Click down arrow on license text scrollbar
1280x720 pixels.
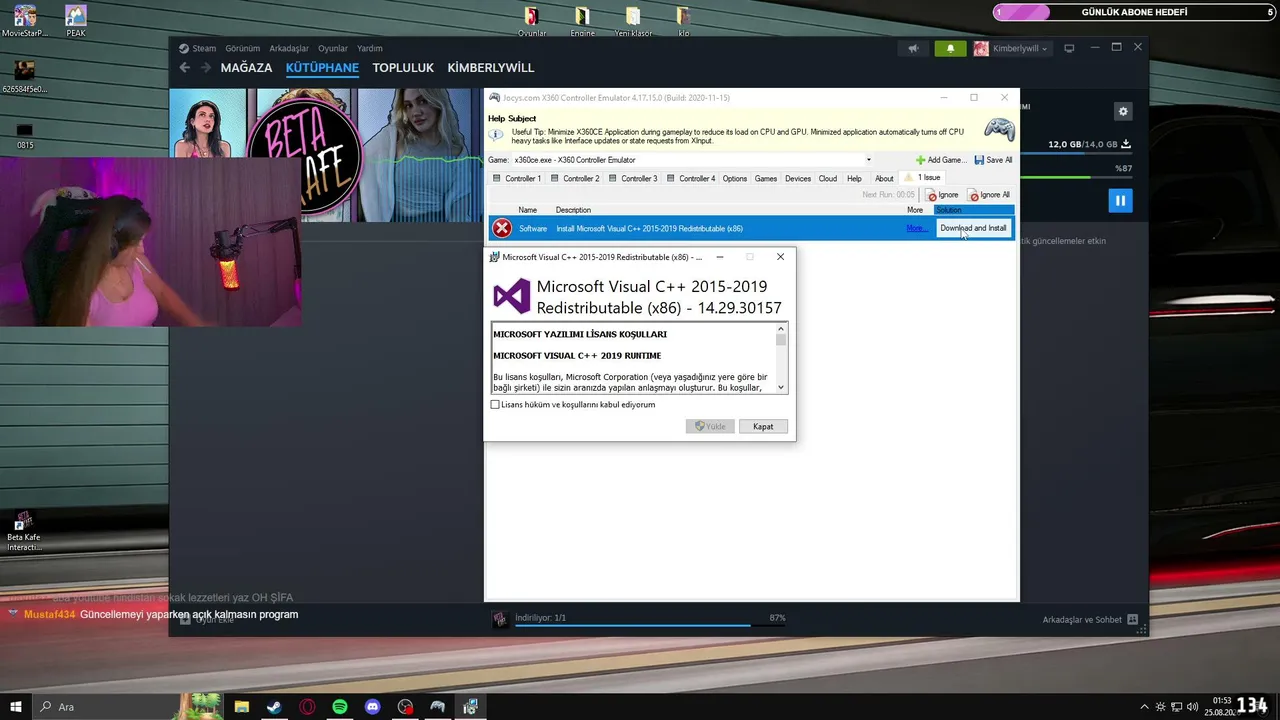click(x=781, y=387)
